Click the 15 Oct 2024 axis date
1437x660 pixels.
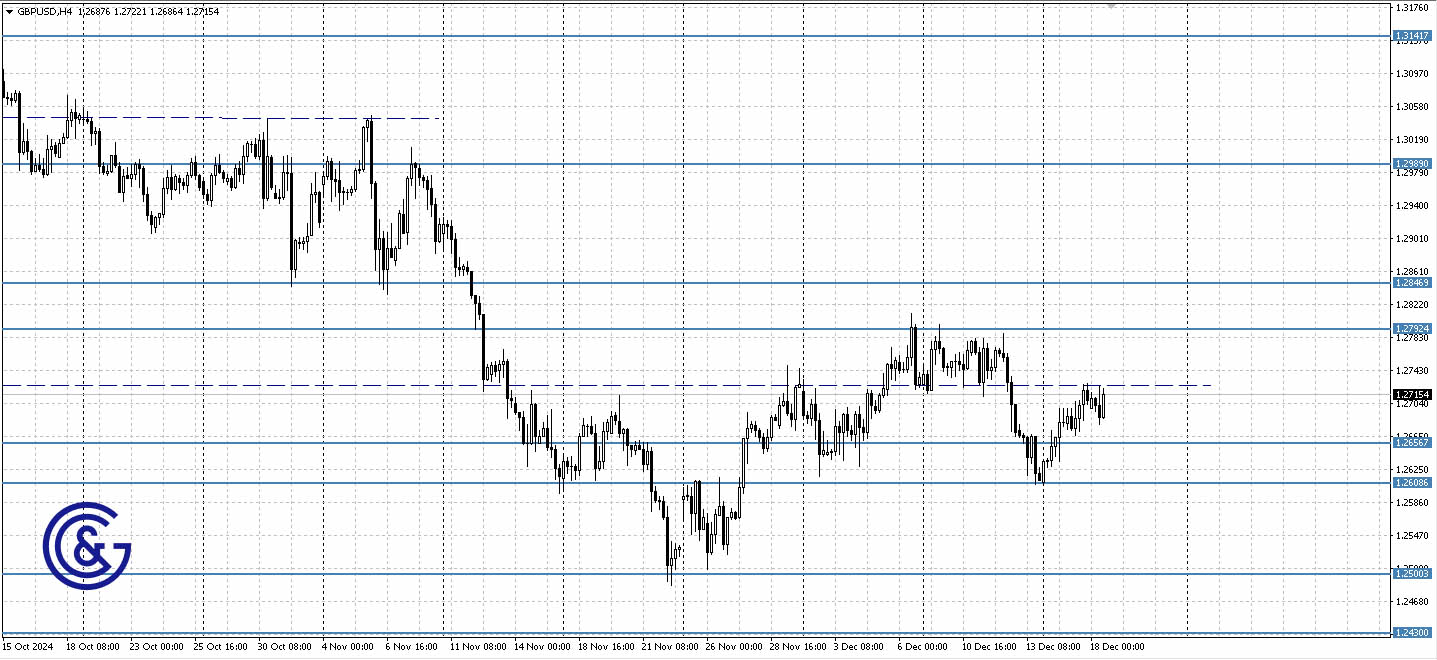pyautogui.click(x=28, y=646)
